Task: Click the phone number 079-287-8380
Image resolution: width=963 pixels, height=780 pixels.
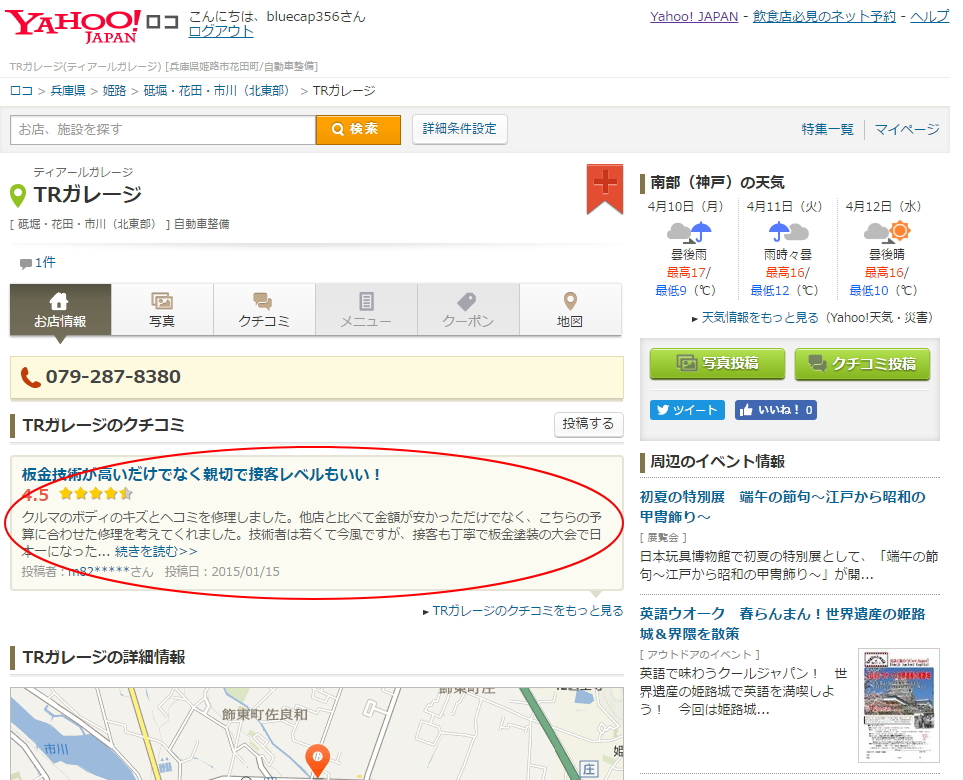Action: click(113, 376)
